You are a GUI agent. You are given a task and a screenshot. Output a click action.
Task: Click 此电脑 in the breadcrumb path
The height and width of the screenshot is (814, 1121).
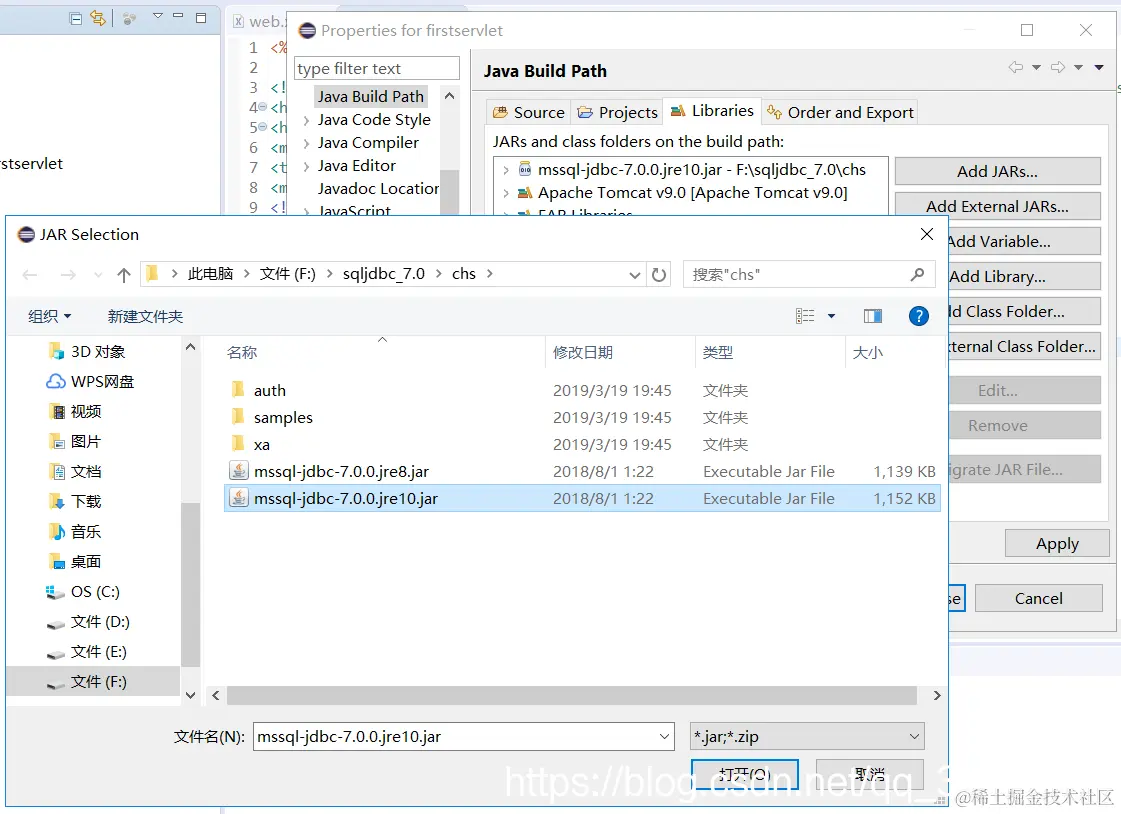tap(210, 274)
